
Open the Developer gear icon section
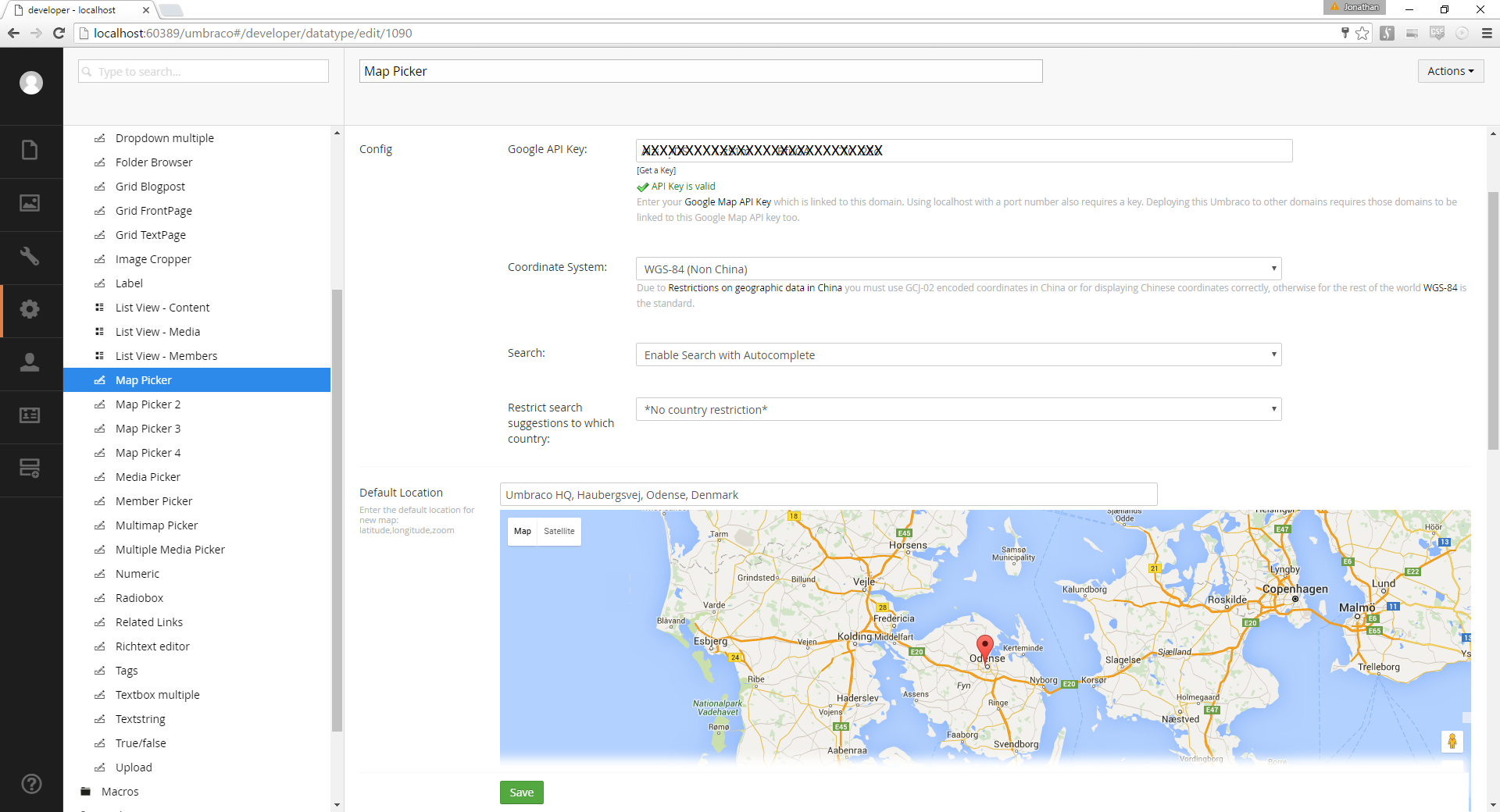click(30, 309)
